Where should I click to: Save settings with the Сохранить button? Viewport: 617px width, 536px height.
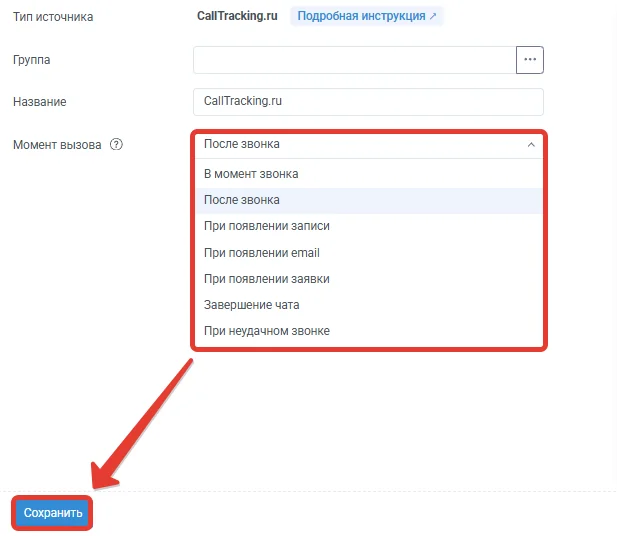[x=52, y=512]
